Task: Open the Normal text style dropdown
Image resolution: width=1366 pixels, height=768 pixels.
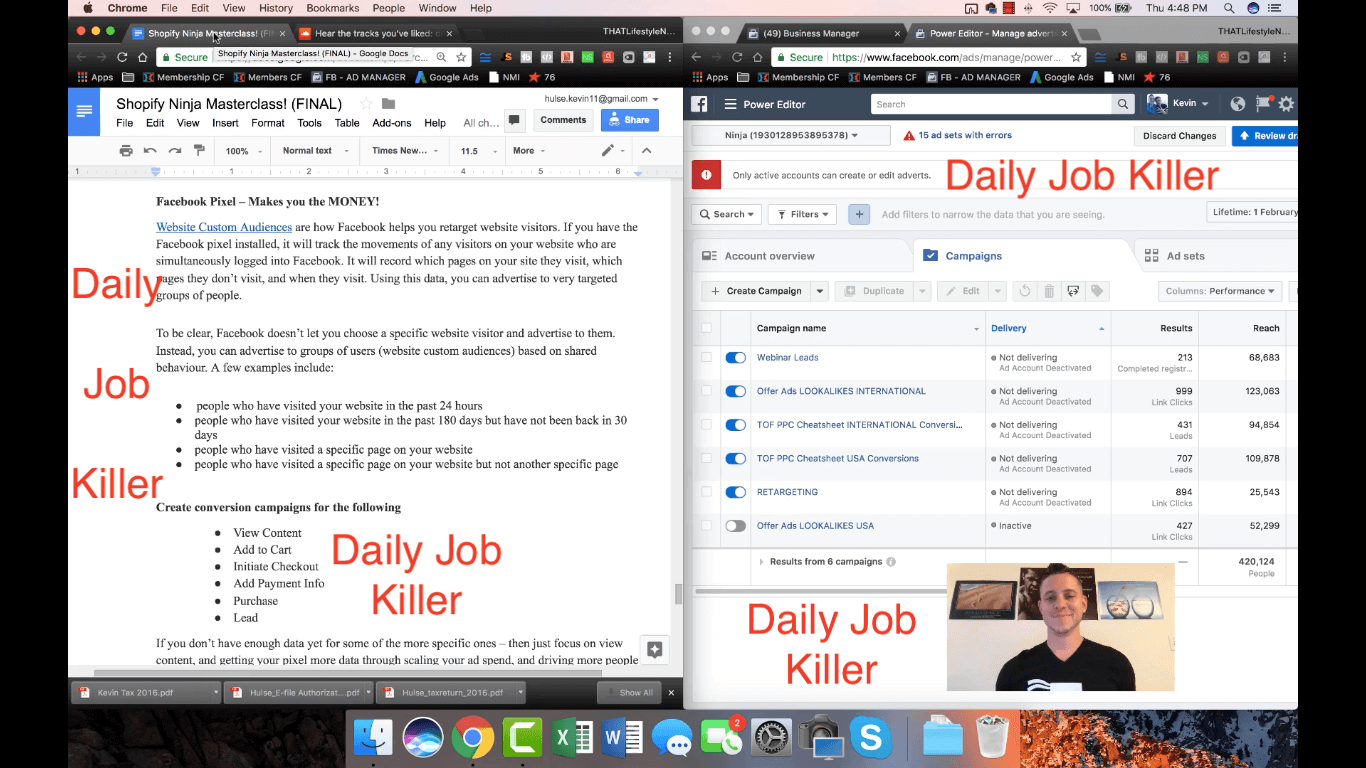Action: click(x=315, y=151)
